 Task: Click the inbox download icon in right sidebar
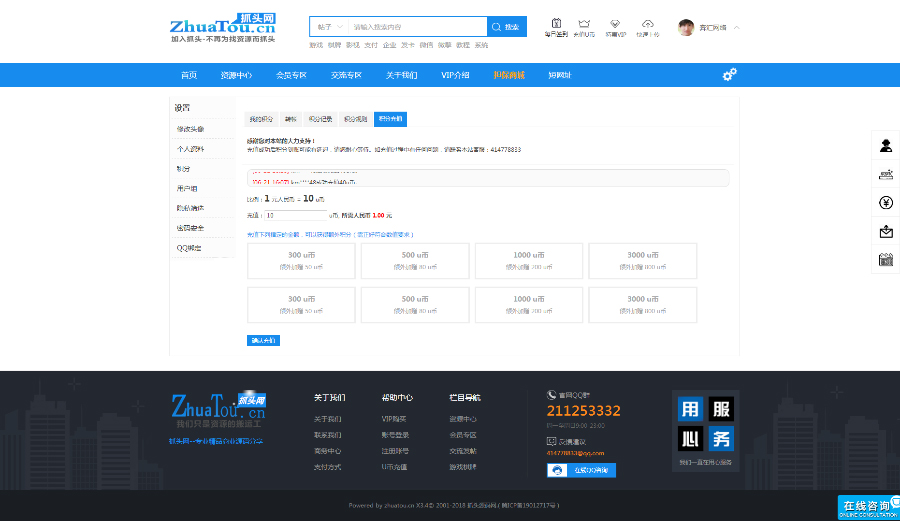click(885, 232)
